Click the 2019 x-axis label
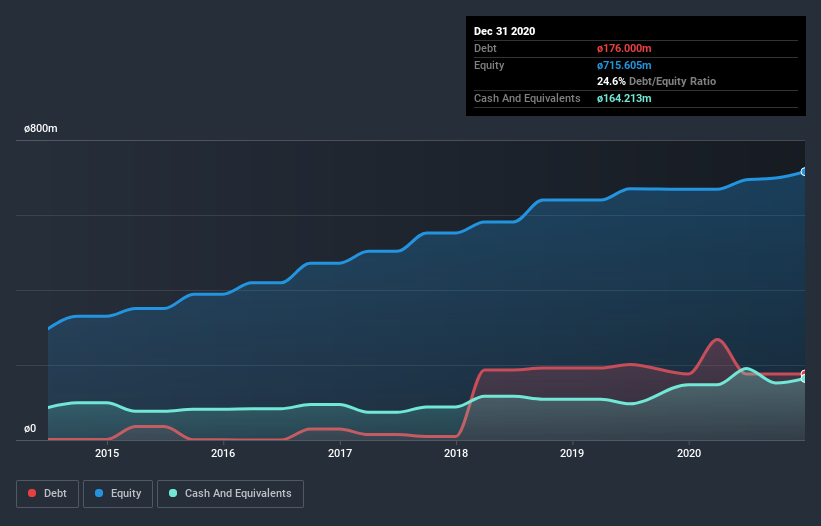 tap(572, 453)
